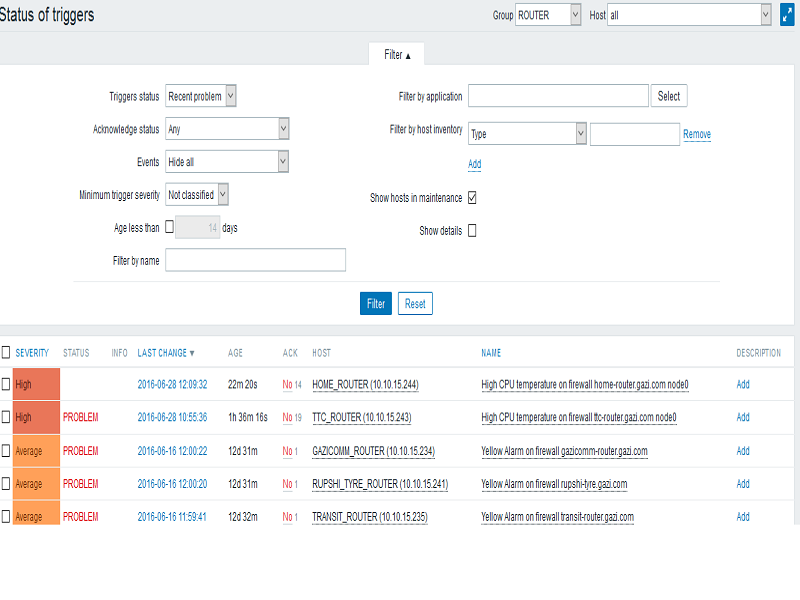
Task: Click the fullscreen expand icon
Action: tap(787, 15)
